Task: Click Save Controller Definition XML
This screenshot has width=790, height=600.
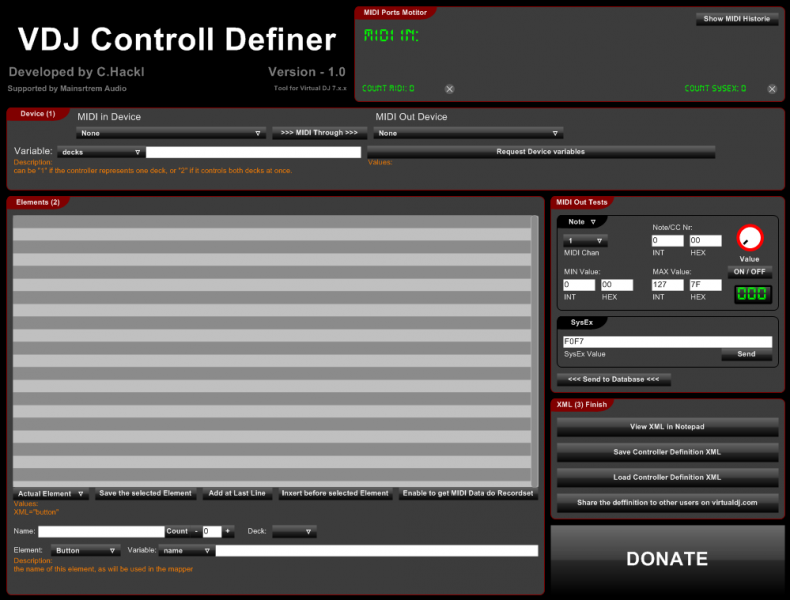Action: (667, 452)
